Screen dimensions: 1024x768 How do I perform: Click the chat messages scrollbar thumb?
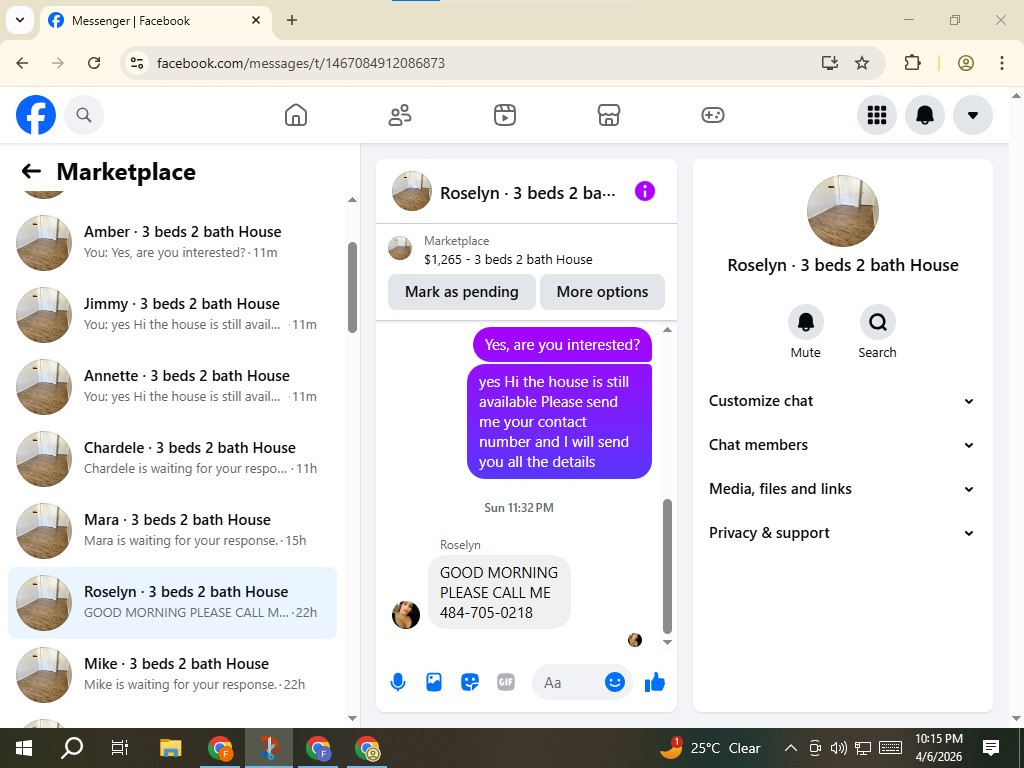(x=667, y=566)
